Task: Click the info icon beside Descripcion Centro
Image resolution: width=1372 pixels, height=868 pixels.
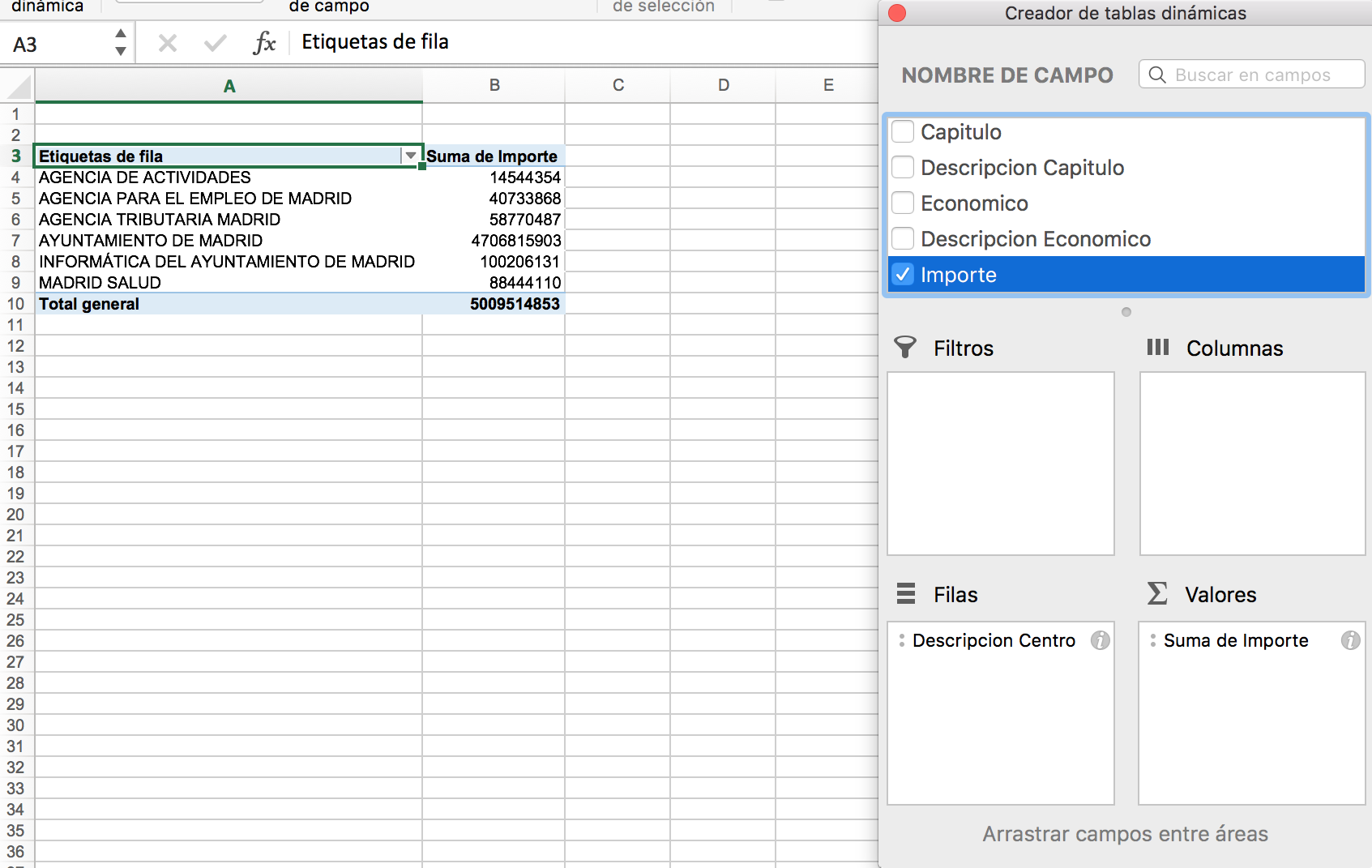Action: 1100,640
